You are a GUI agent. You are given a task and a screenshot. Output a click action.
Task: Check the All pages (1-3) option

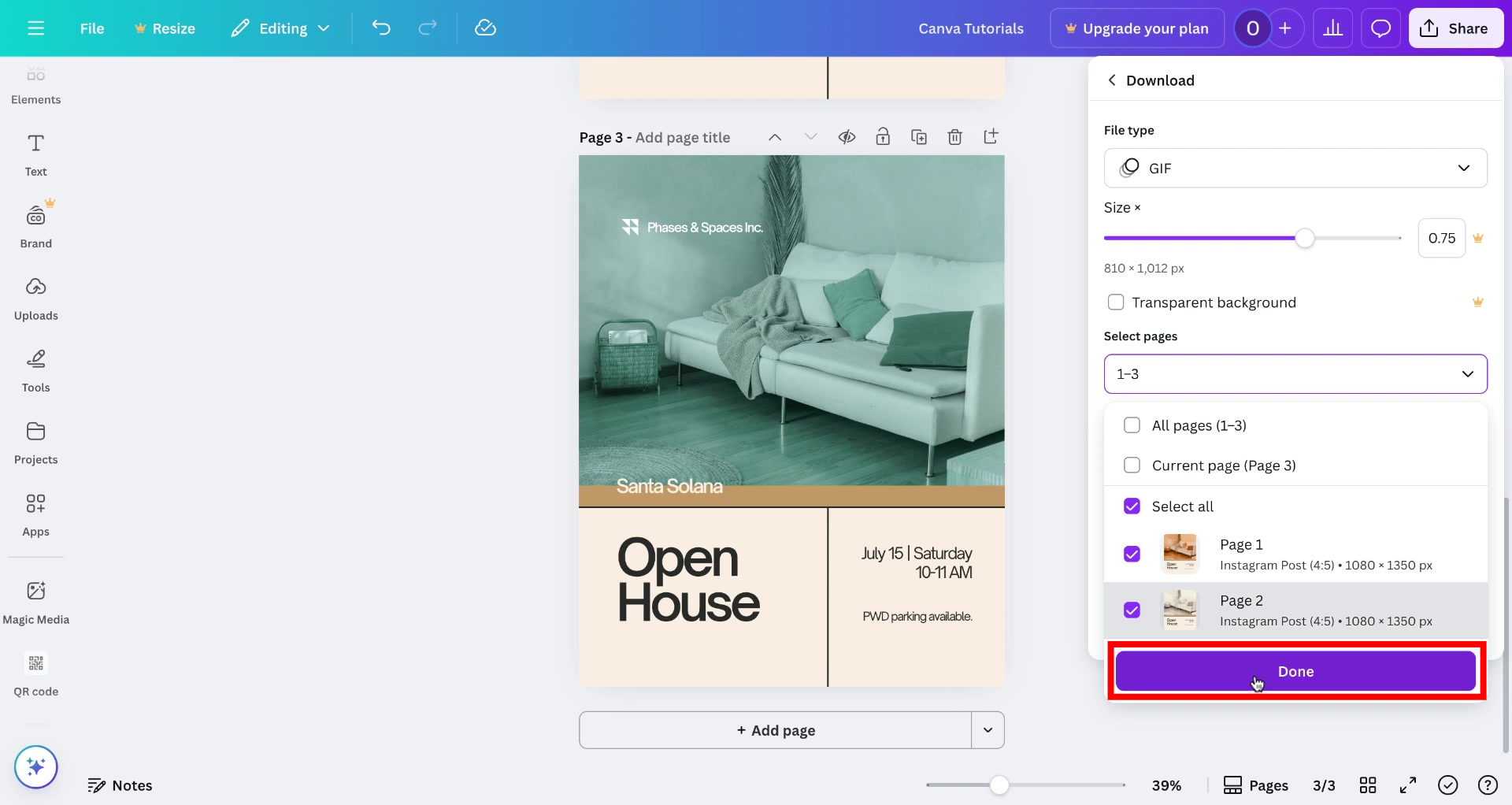click(x=1132, y=425)
